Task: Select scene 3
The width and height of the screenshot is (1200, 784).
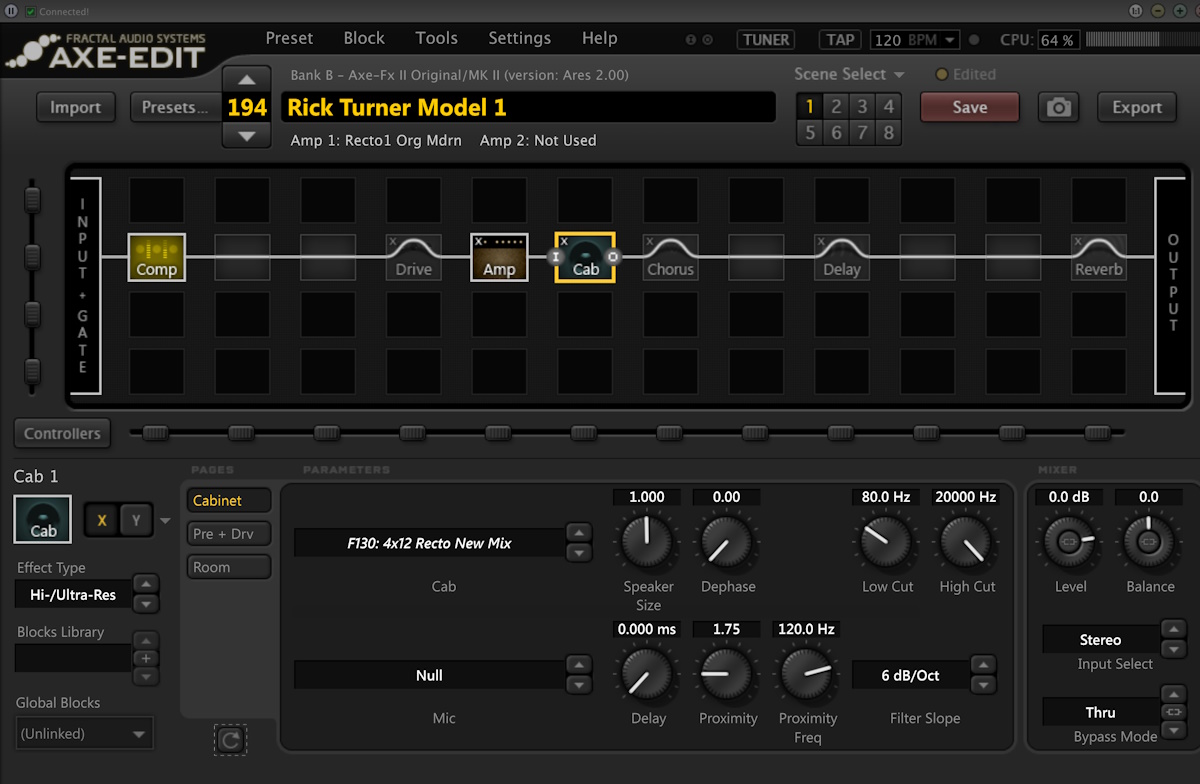Action: (862, 106)
